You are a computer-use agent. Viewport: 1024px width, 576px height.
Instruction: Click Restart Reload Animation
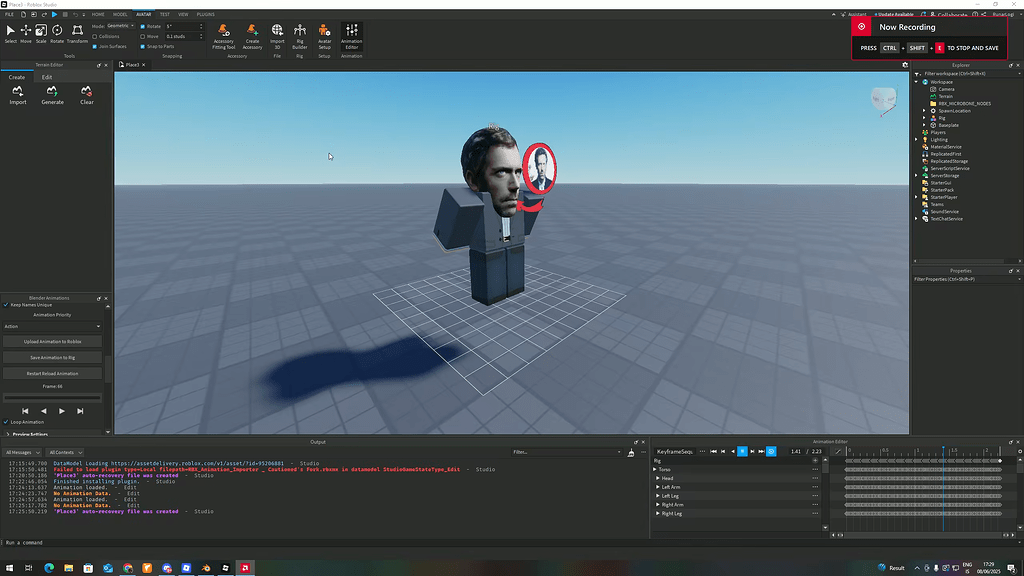point(52,374)
